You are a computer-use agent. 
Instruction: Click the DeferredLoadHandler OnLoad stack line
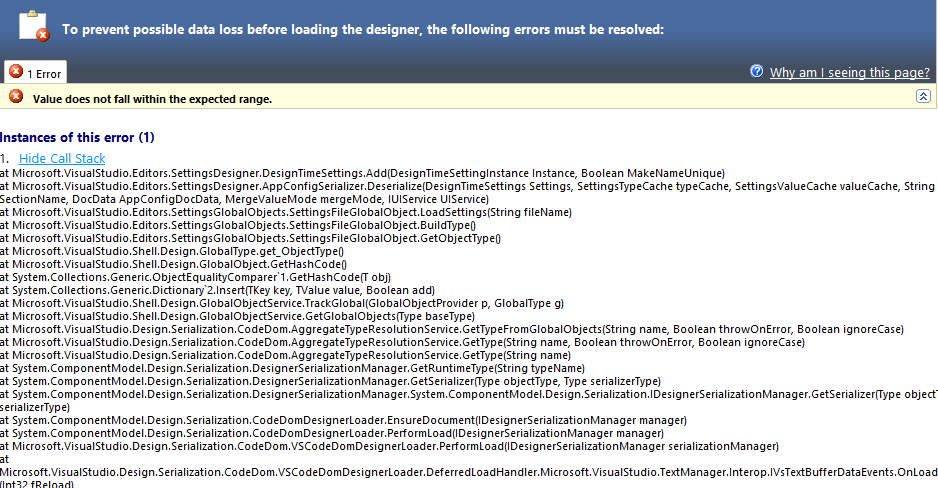[x=469, y=472]
